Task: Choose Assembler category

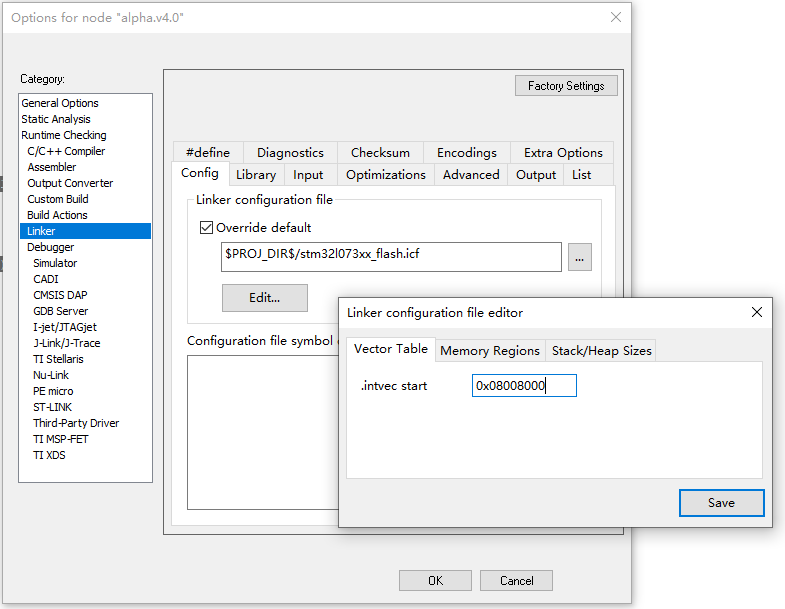Action: (52, 167)
